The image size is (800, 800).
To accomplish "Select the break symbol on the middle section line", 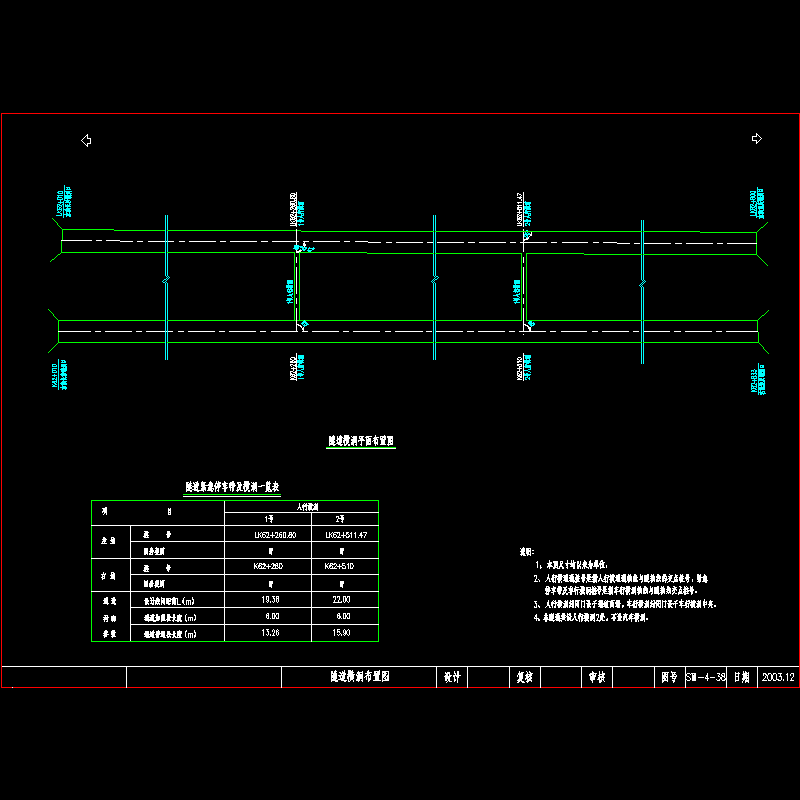I will pos(434,280).
